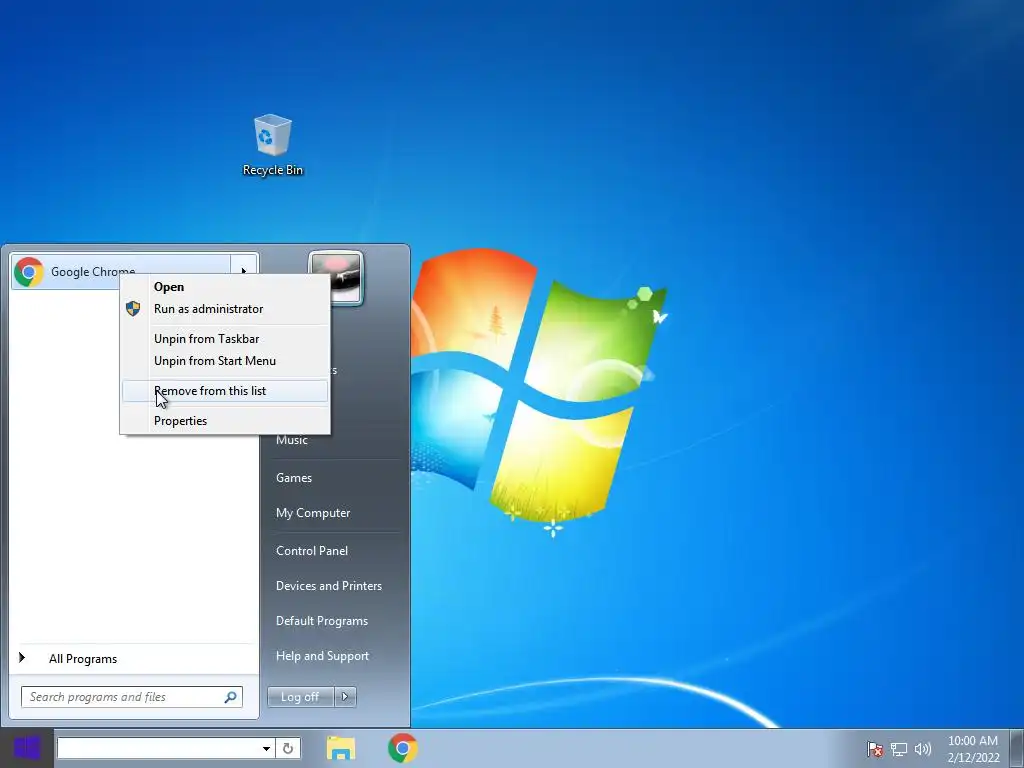Open the shutdown options arrow beside Log off
The image size is (1024, 768).
coord(345,697)
